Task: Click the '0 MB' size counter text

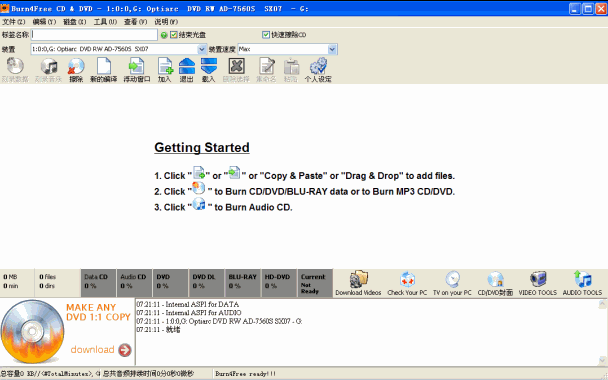Action: pos(10,277)
